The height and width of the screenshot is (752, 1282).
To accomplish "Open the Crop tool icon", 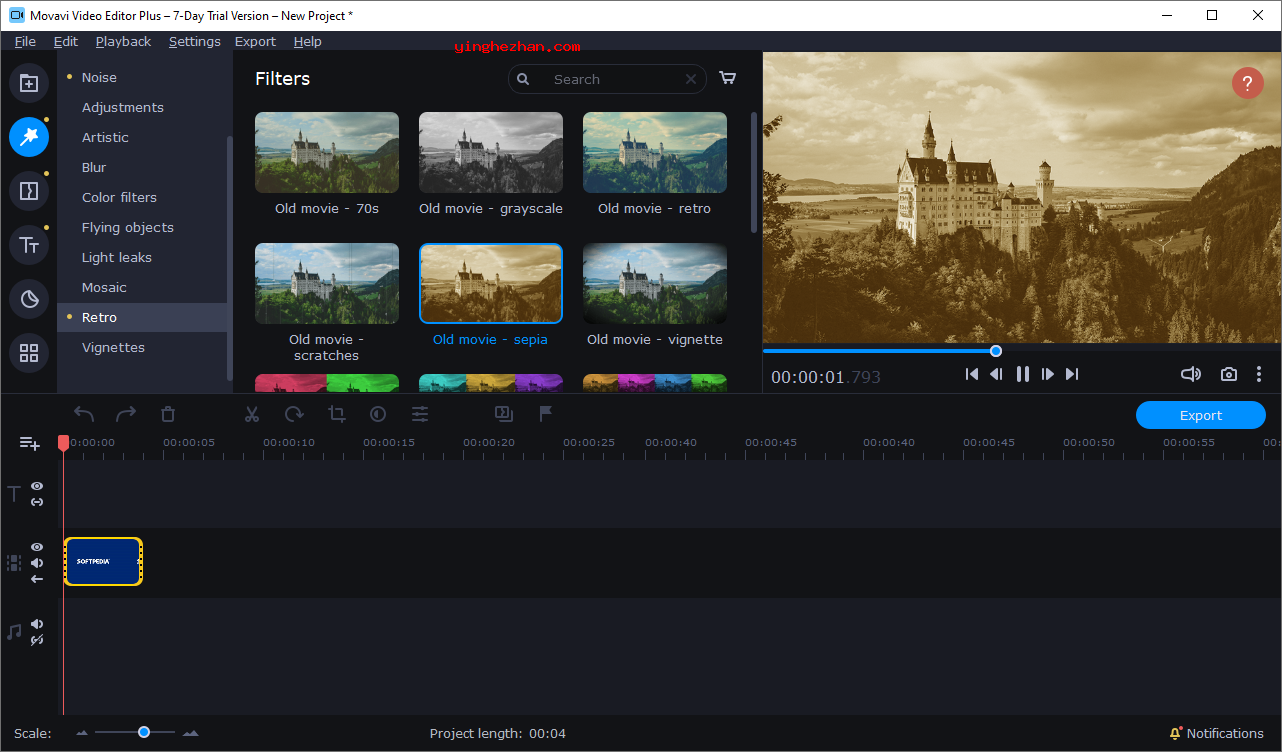I will coord(336,414).
